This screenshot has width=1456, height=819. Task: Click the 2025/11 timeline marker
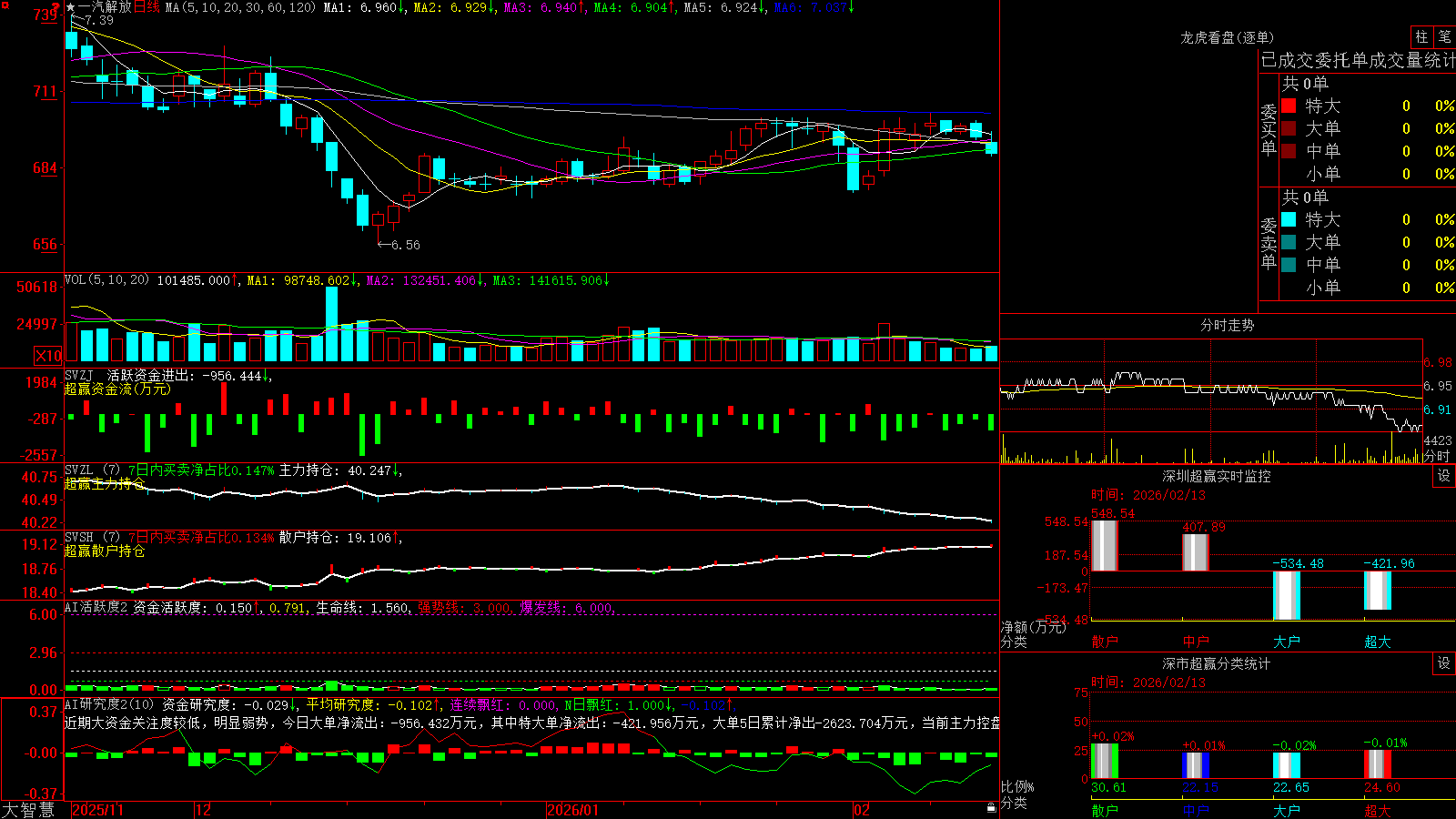[x=97, y=810]
